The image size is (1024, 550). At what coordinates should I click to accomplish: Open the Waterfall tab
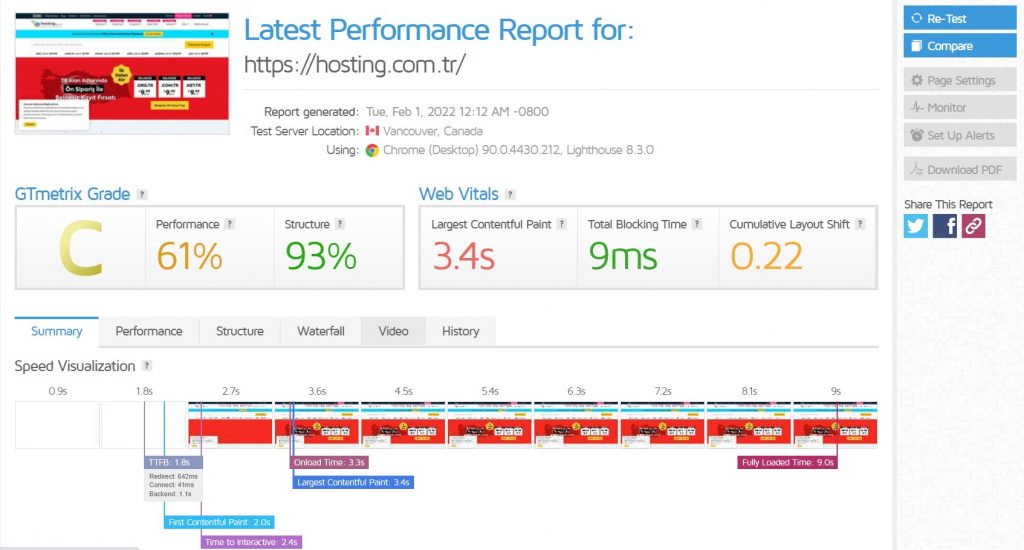(321, 332)
